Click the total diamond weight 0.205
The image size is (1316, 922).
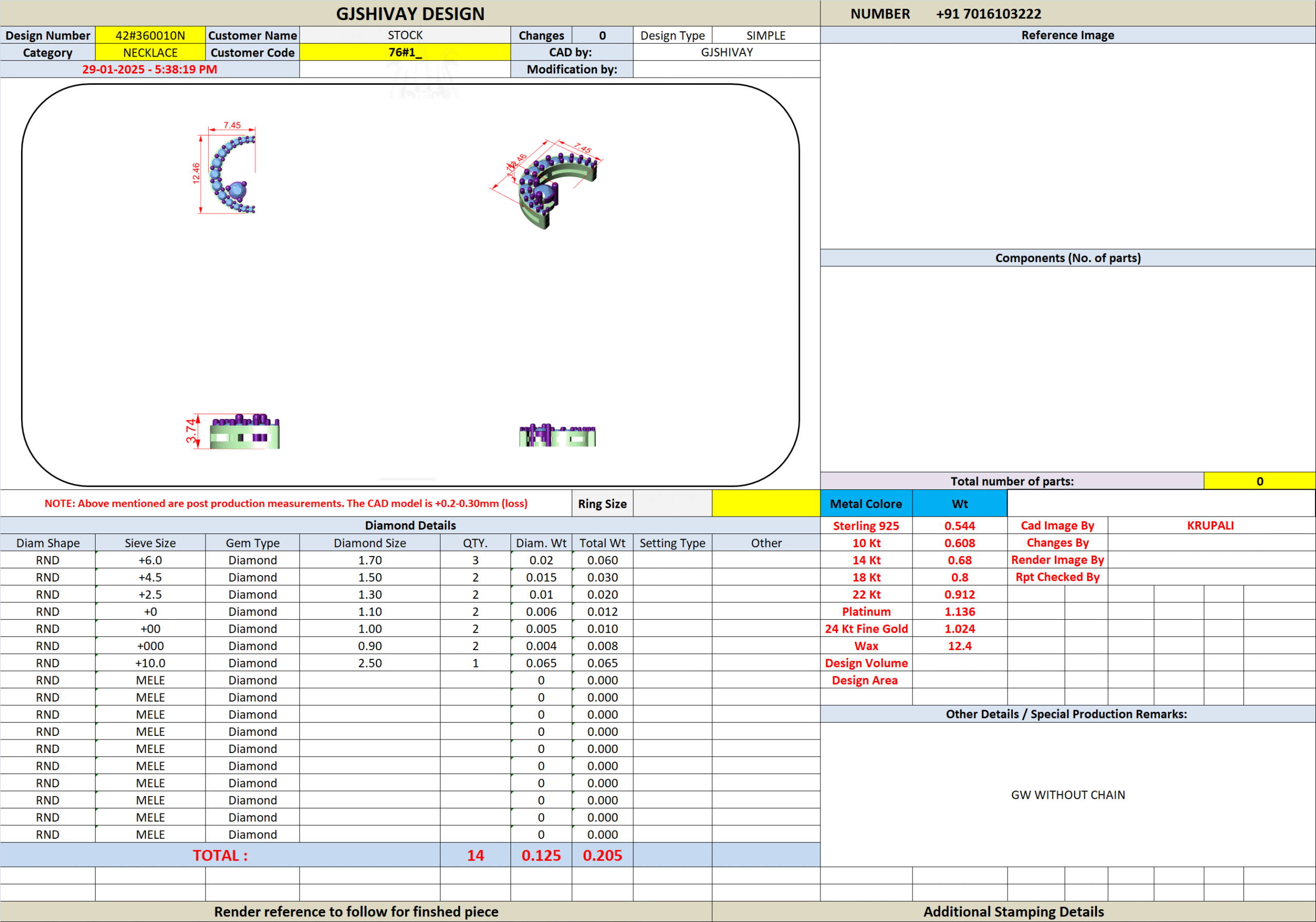pyautogui.click(x=602, y=855)
